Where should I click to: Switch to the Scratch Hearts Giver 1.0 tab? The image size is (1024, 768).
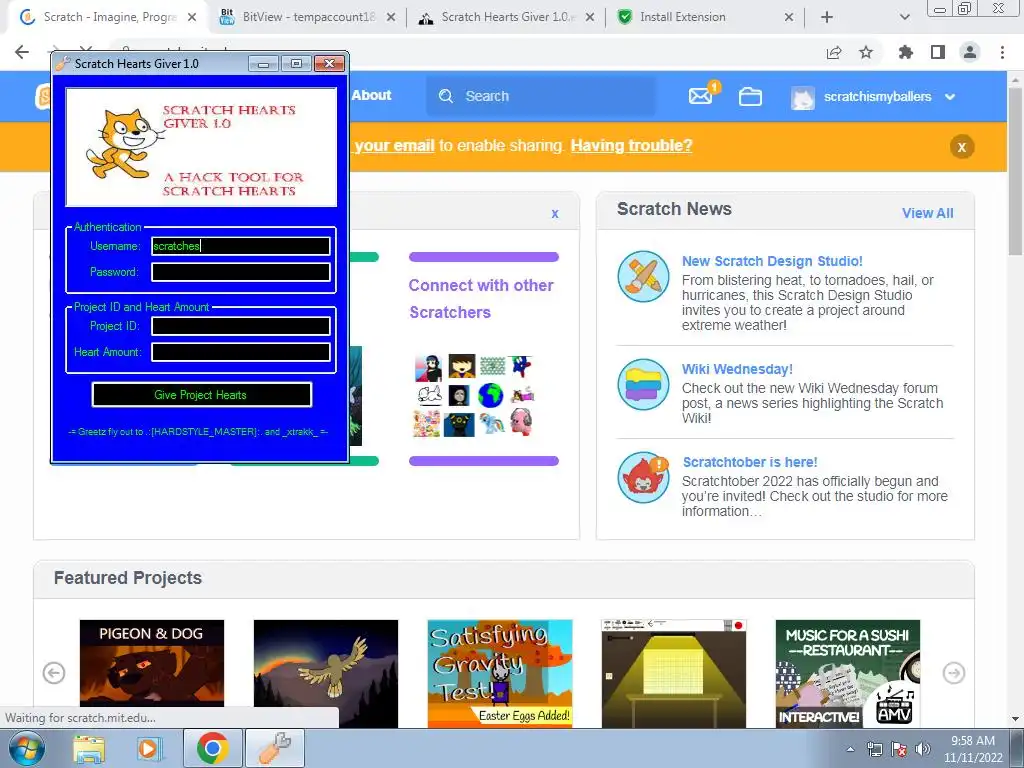(507, 17)
